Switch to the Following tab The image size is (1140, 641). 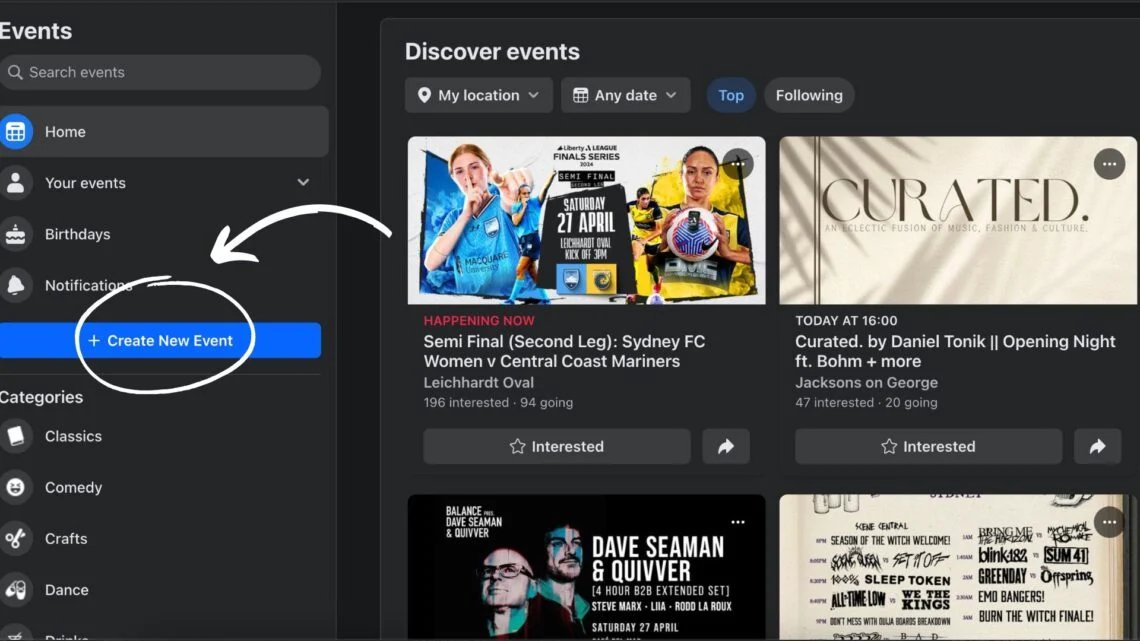click(x=808, y=95)
